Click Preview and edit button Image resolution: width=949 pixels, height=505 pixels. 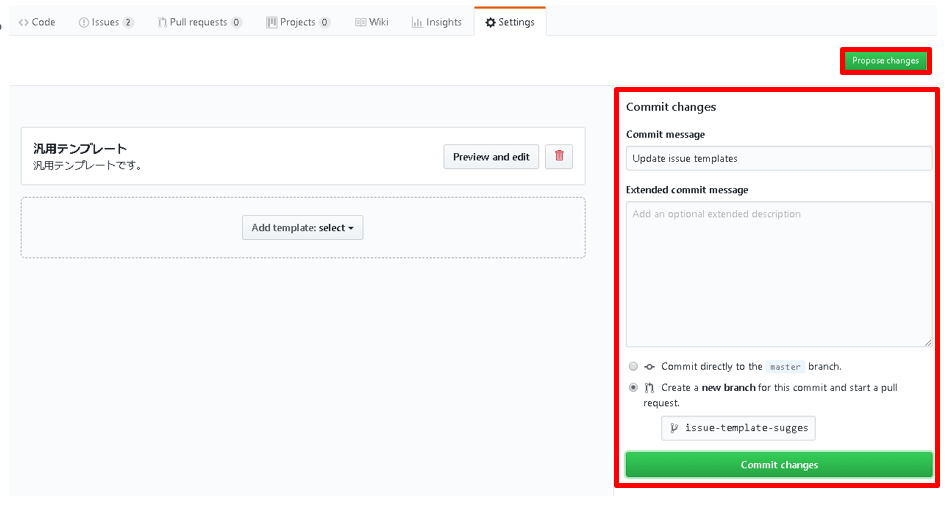pos(491,157)
